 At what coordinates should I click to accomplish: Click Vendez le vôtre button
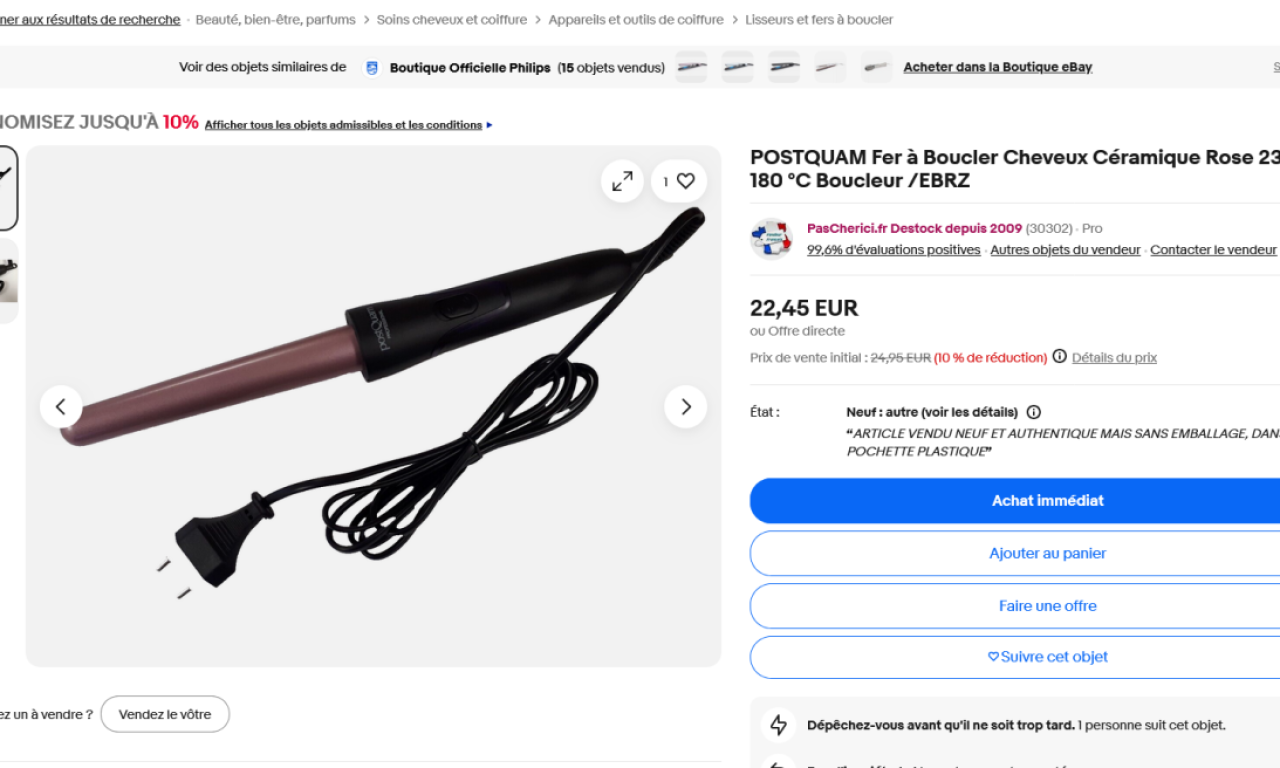coord(165,714)
